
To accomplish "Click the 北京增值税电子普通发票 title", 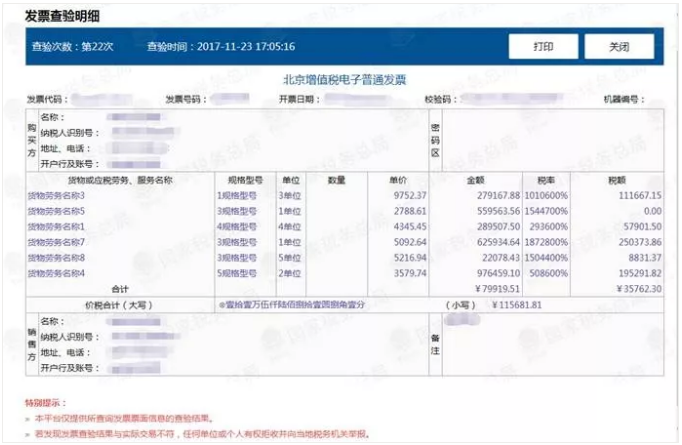I will pos(345,80).
